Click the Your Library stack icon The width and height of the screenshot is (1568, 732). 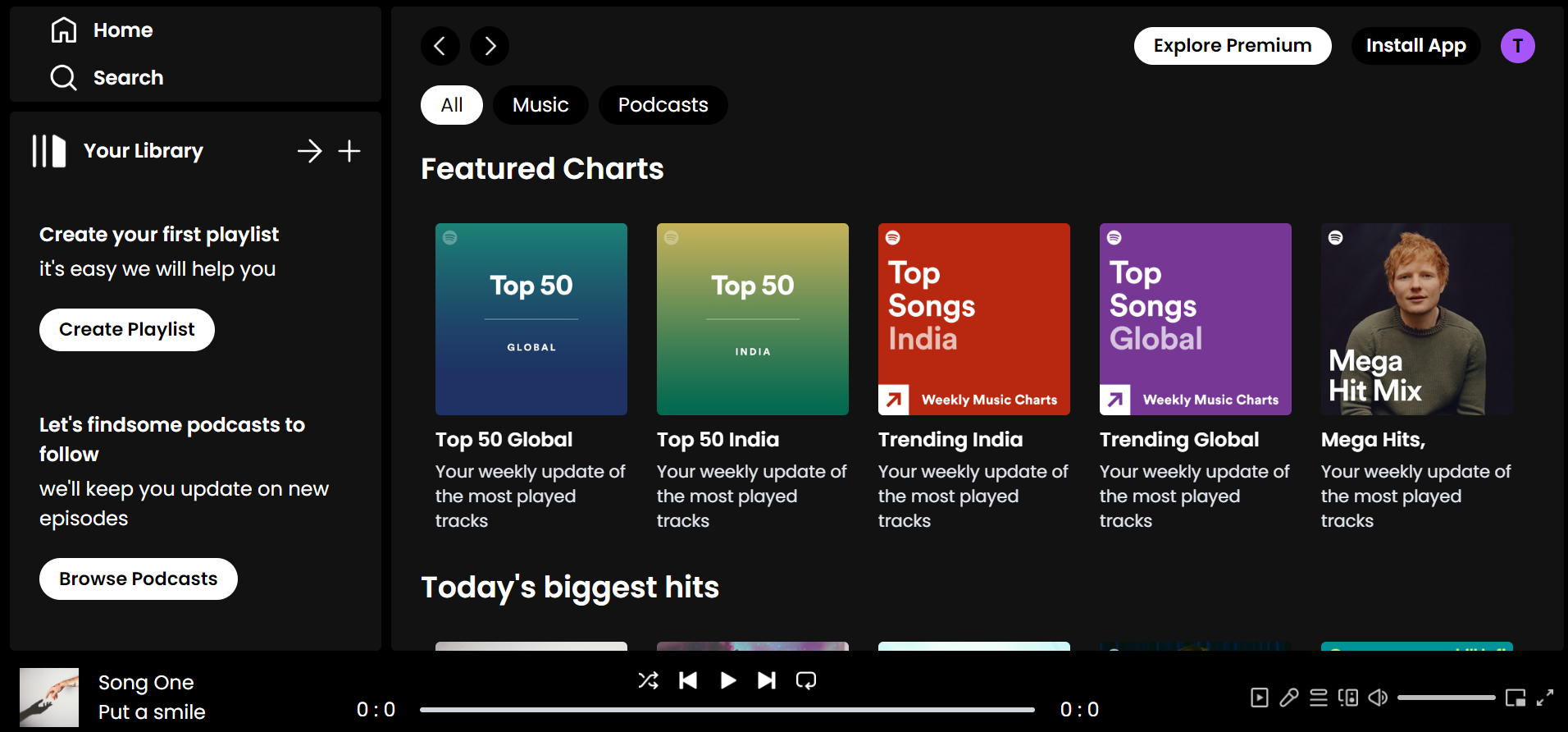(49, 151)
